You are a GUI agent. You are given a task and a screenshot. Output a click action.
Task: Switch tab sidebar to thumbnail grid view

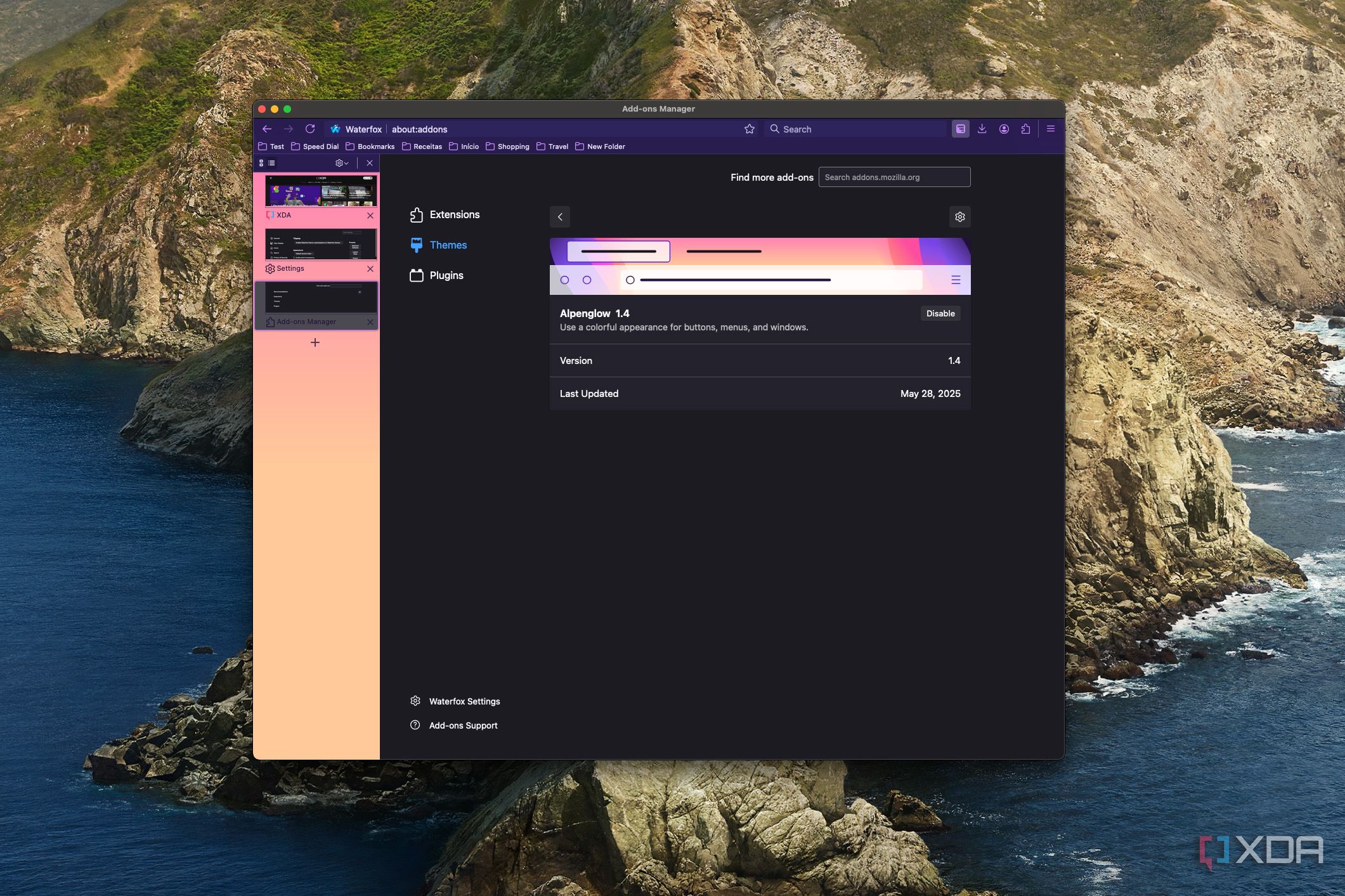pos(261,163)
